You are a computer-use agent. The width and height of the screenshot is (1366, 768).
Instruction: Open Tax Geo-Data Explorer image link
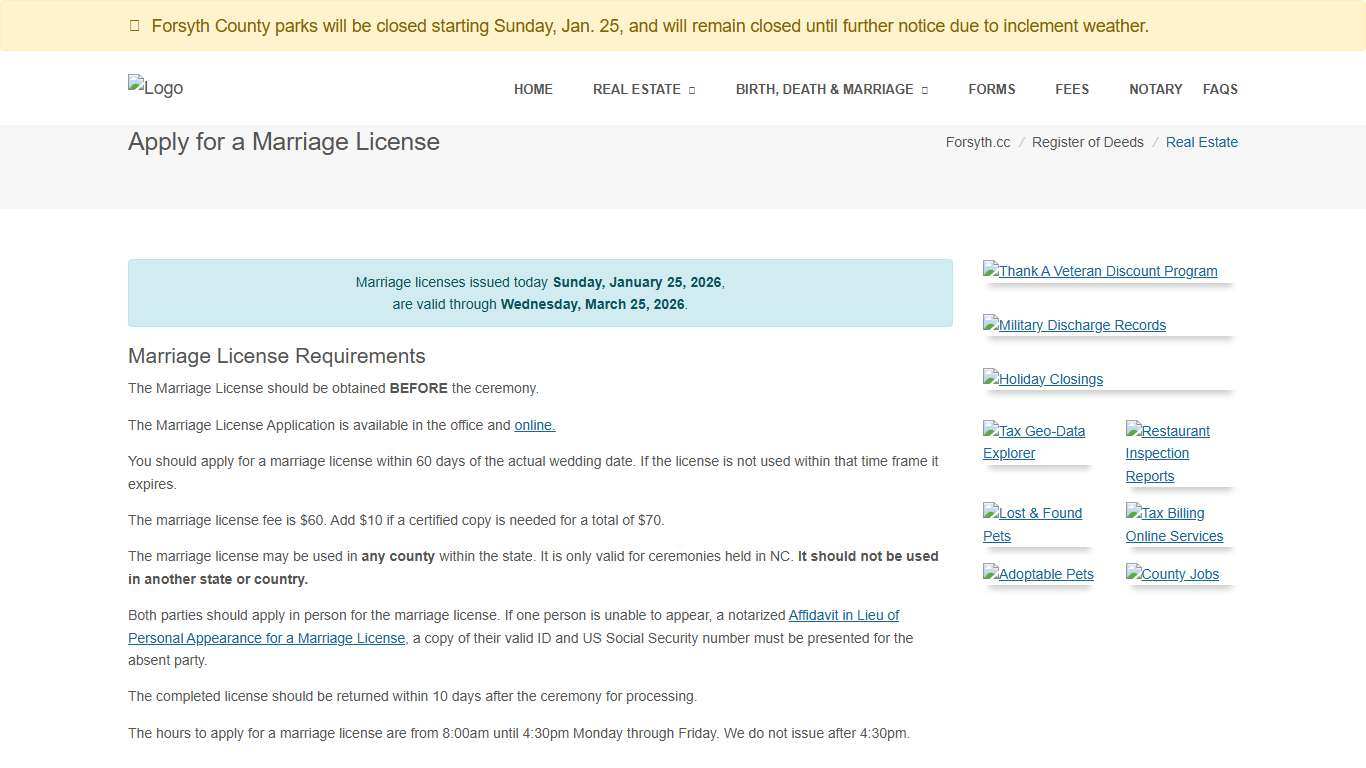1034,442
